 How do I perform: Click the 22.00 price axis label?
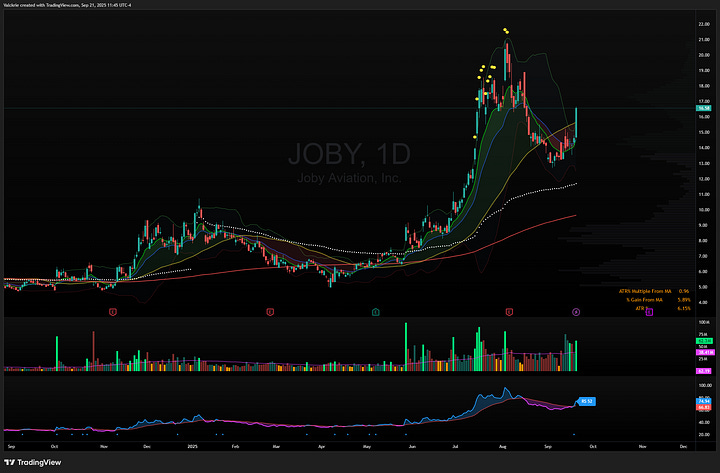click(x=704, y=24)
